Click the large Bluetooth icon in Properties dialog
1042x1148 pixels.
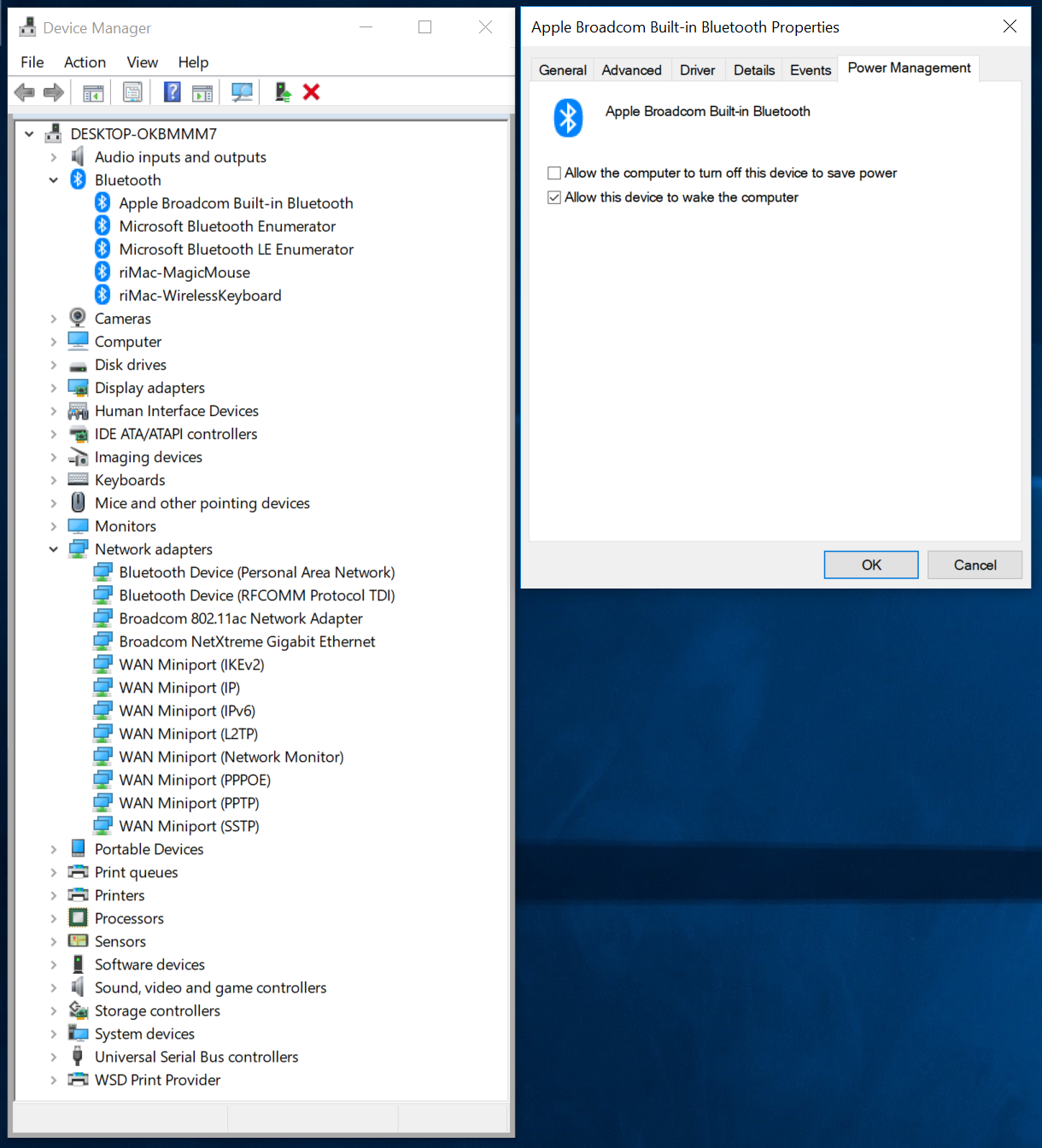pyautogui.click(x=568, y=118)
